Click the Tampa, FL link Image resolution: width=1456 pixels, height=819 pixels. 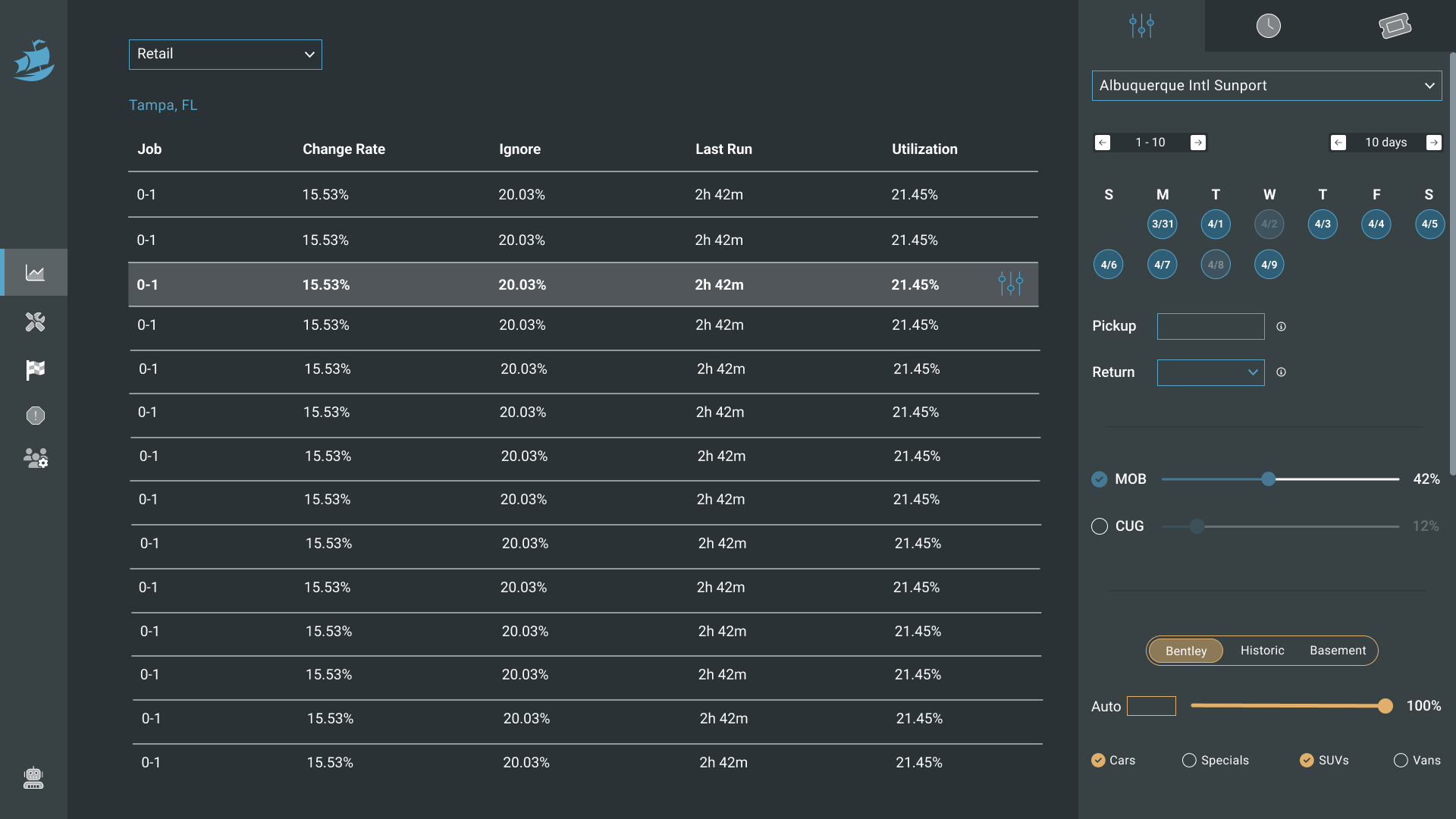point(163,105)
